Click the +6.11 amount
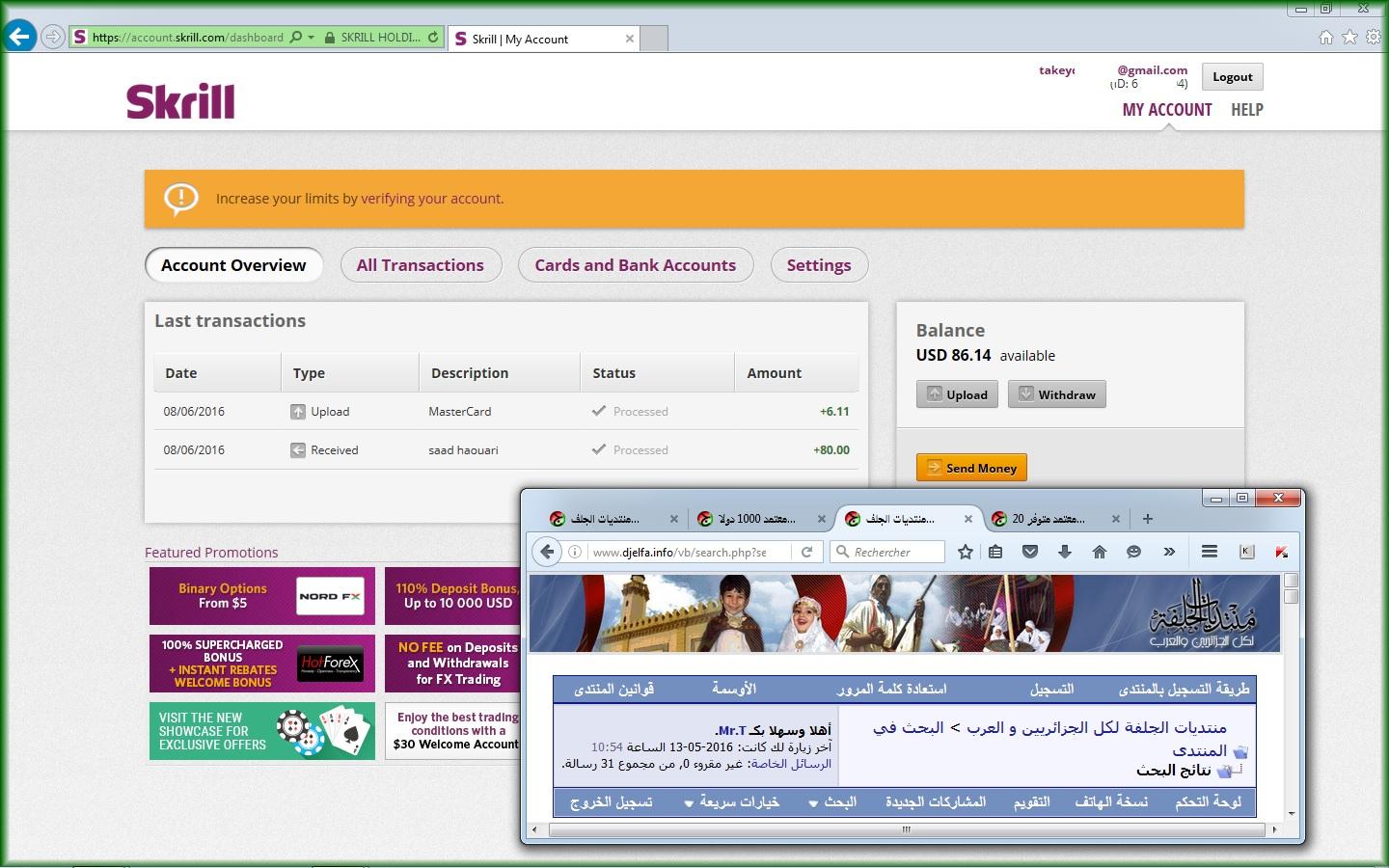This screenshot has width=1389, height=868. [x=834, y=412]
